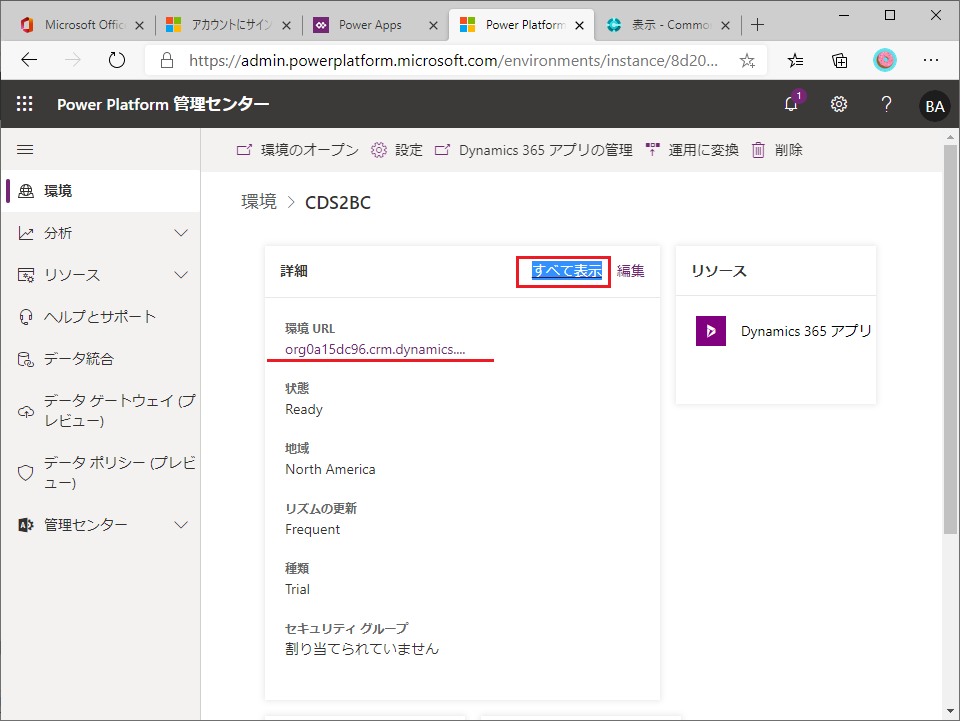Open a new browser tab

coord(757,24)
